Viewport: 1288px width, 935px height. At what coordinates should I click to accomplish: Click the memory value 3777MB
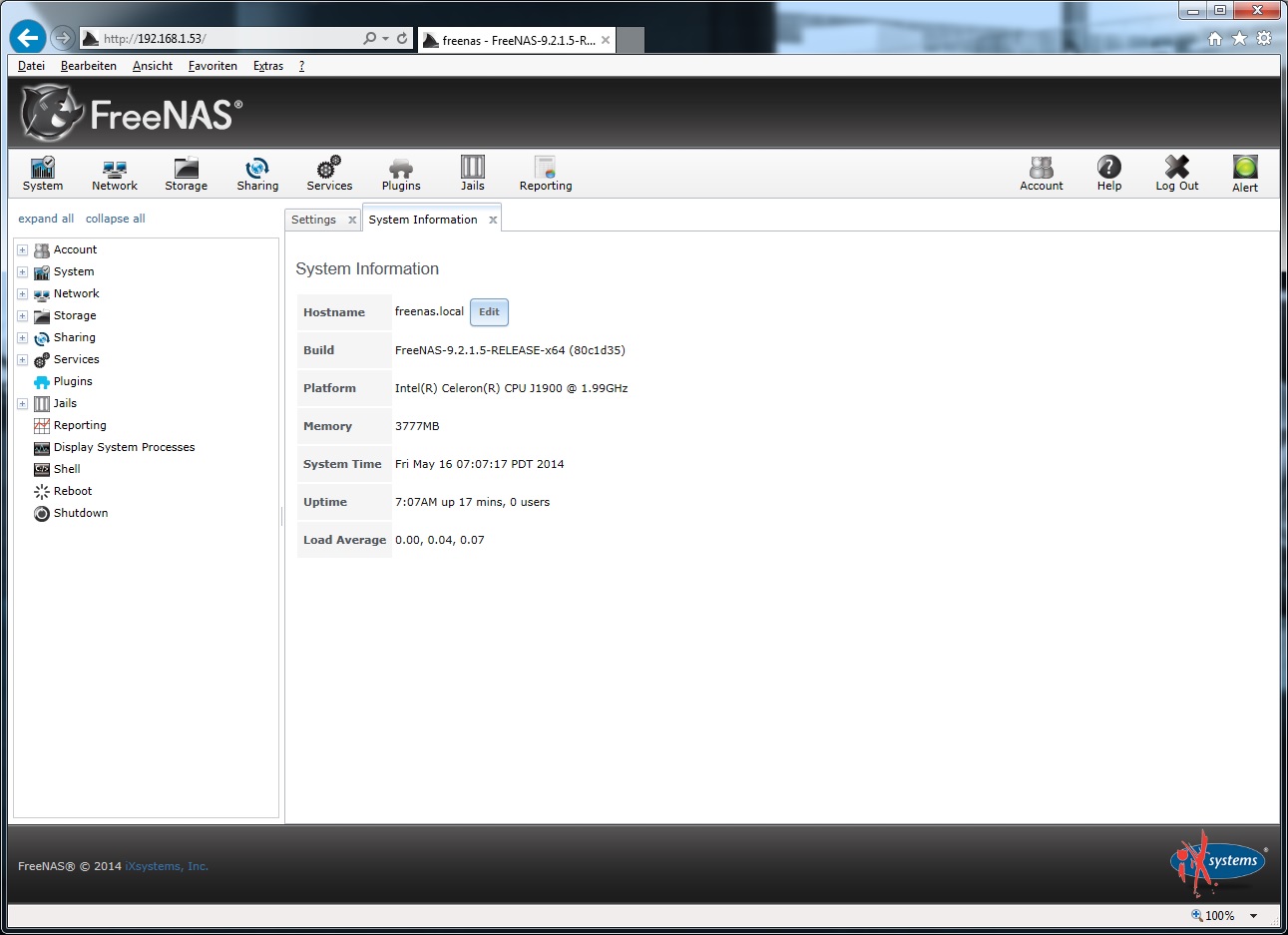(417, 426)
